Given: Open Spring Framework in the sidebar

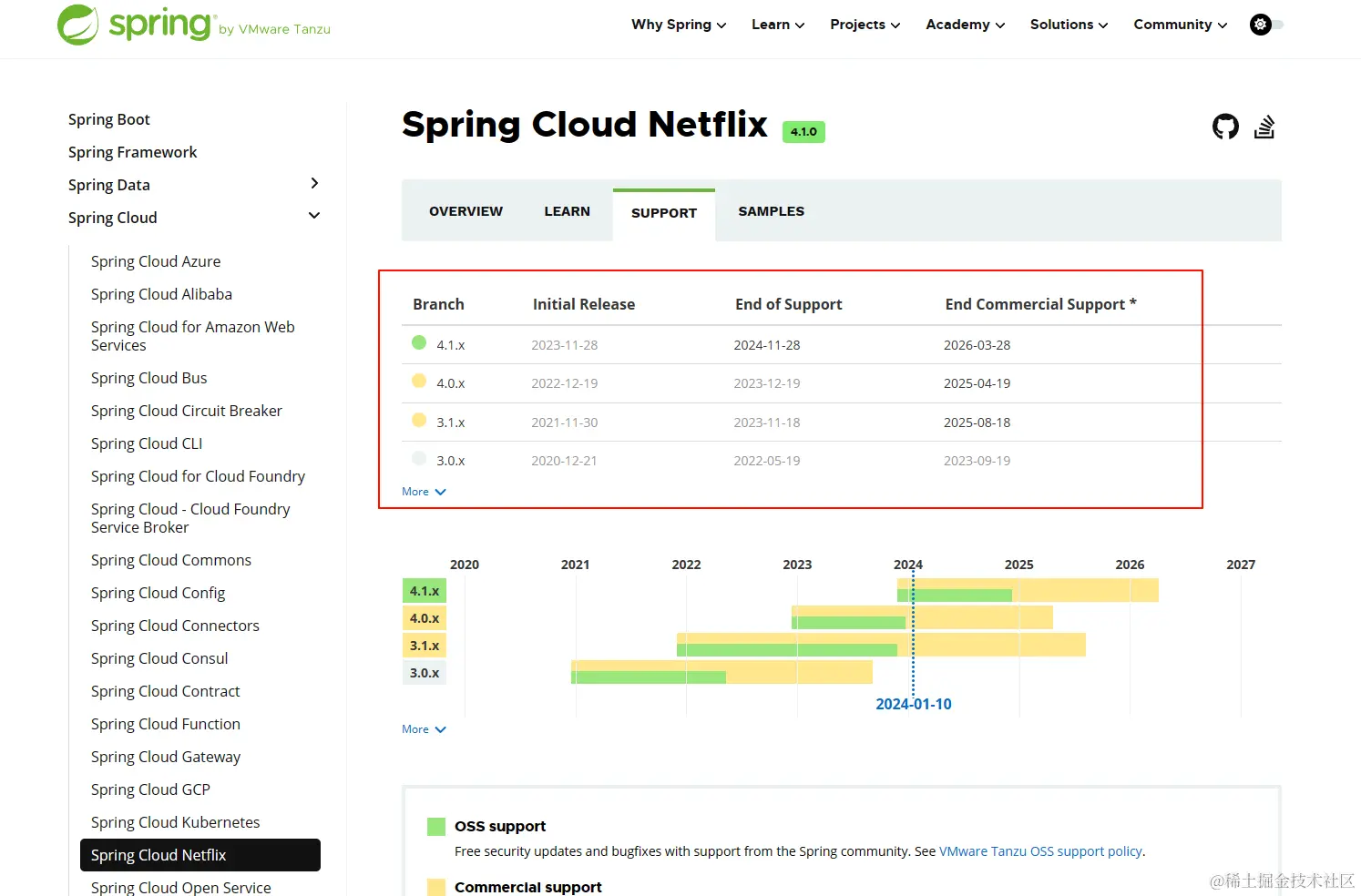Looking at the screenshot, I should (x=132, y=152).
